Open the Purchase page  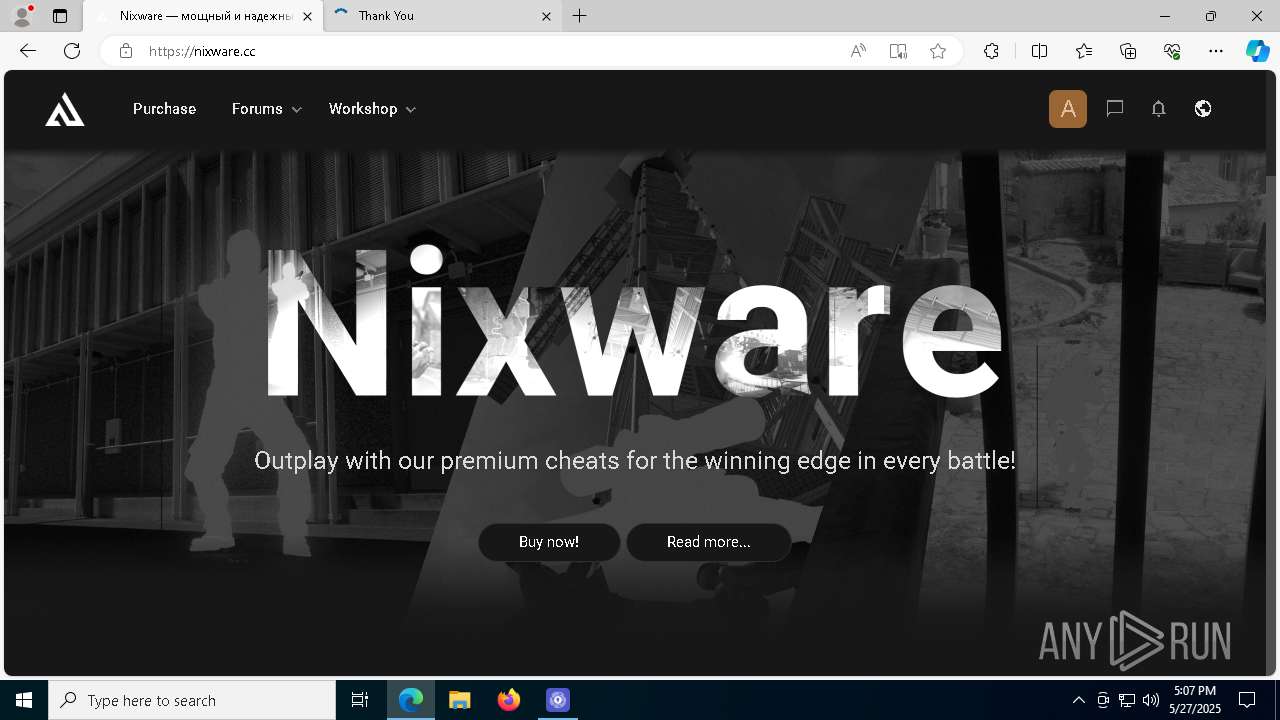164,109
